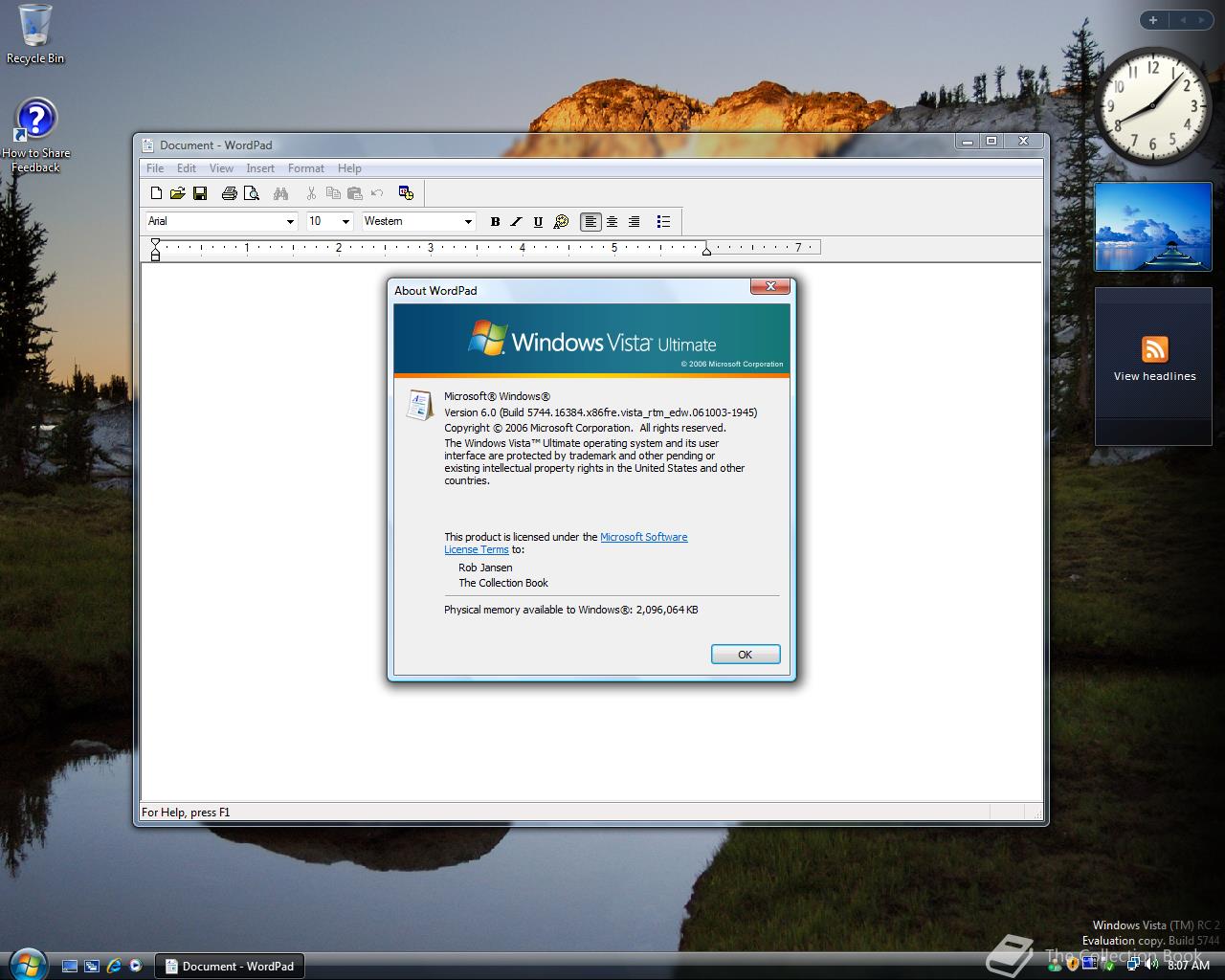
Task: Click the right indent marker on ruler
Action: pos(706,251)
